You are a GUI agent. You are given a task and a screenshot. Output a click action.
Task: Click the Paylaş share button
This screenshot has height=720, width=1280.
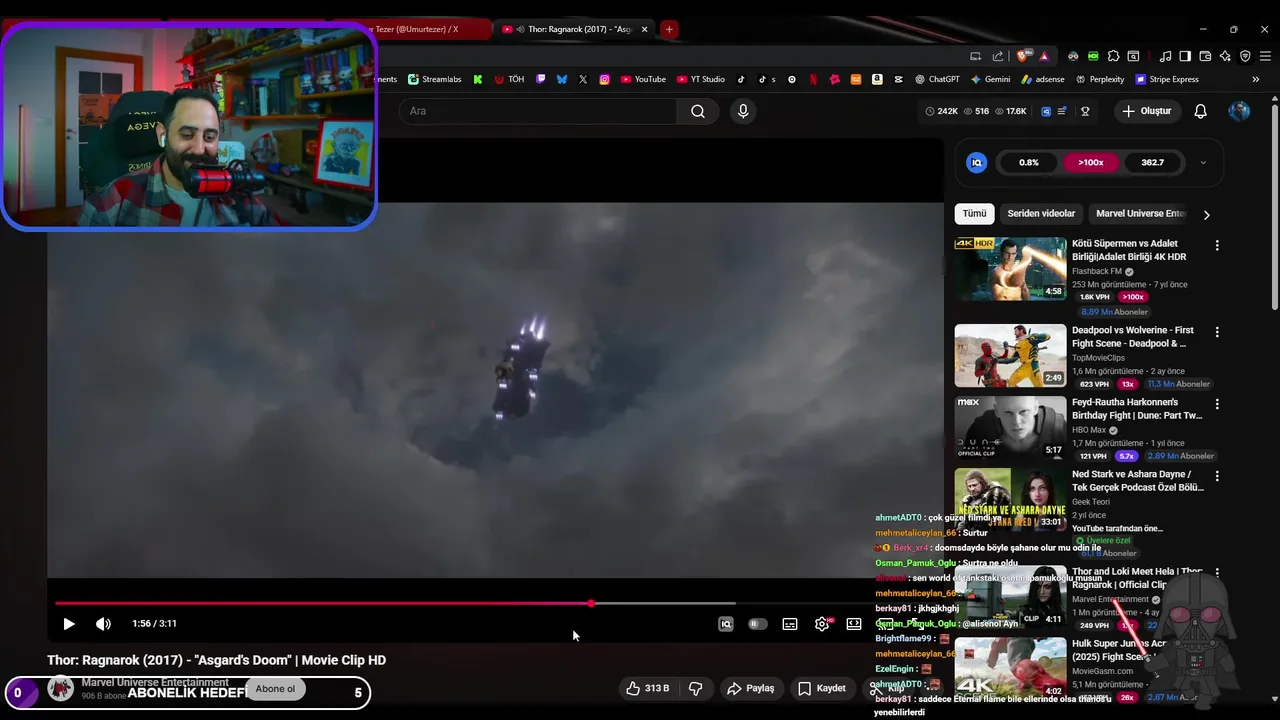pyautogui.click(x=750, y=688)
